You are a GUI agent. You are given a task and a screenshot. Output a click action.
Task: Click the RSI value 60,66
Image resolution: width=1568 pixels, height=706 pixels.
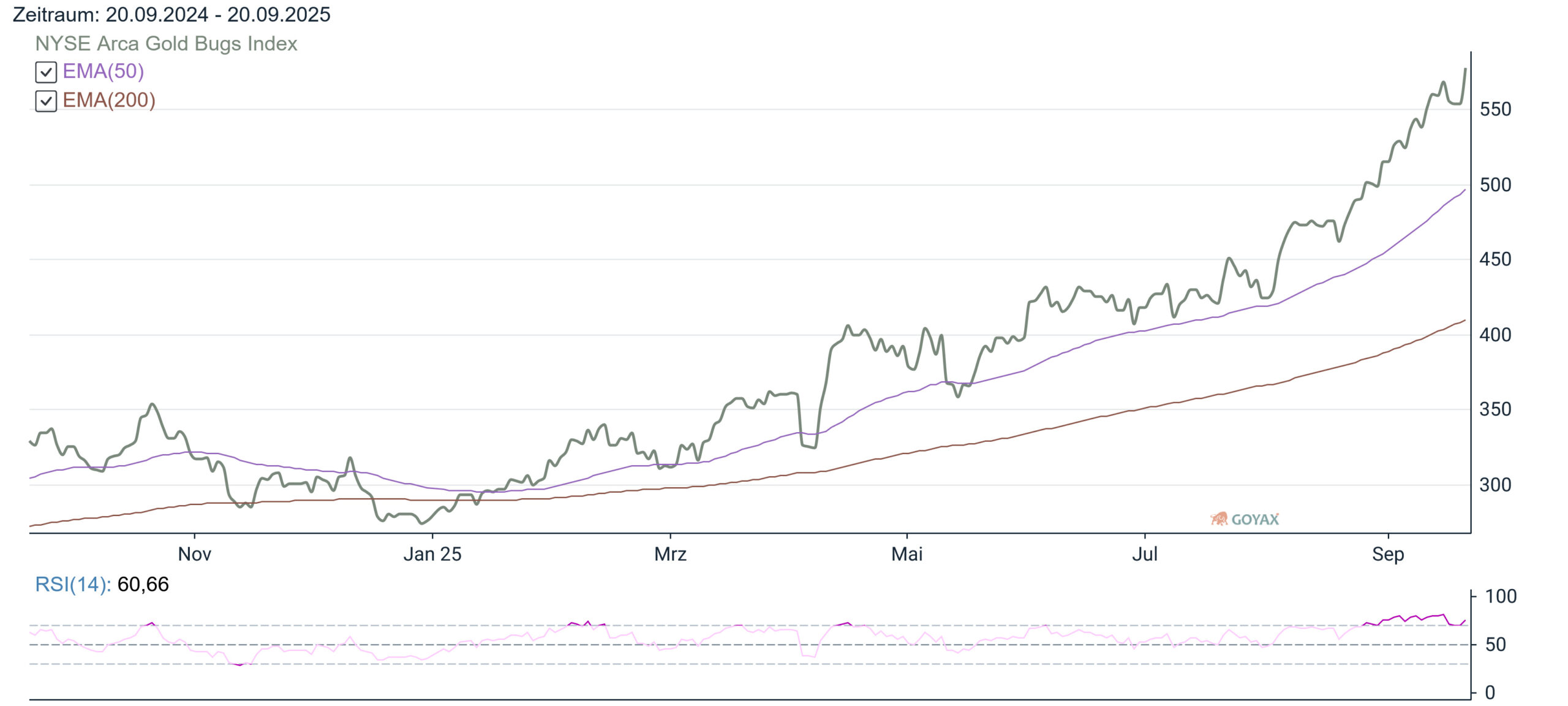point(143,584)
